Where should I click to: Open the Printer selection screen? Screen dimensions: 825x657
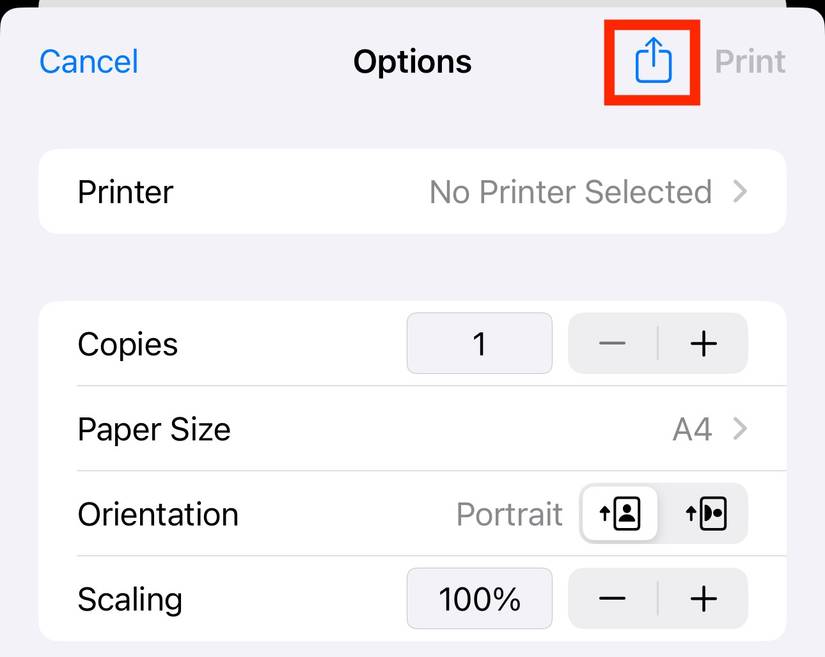pyautogui.click(x=412, y=192)
